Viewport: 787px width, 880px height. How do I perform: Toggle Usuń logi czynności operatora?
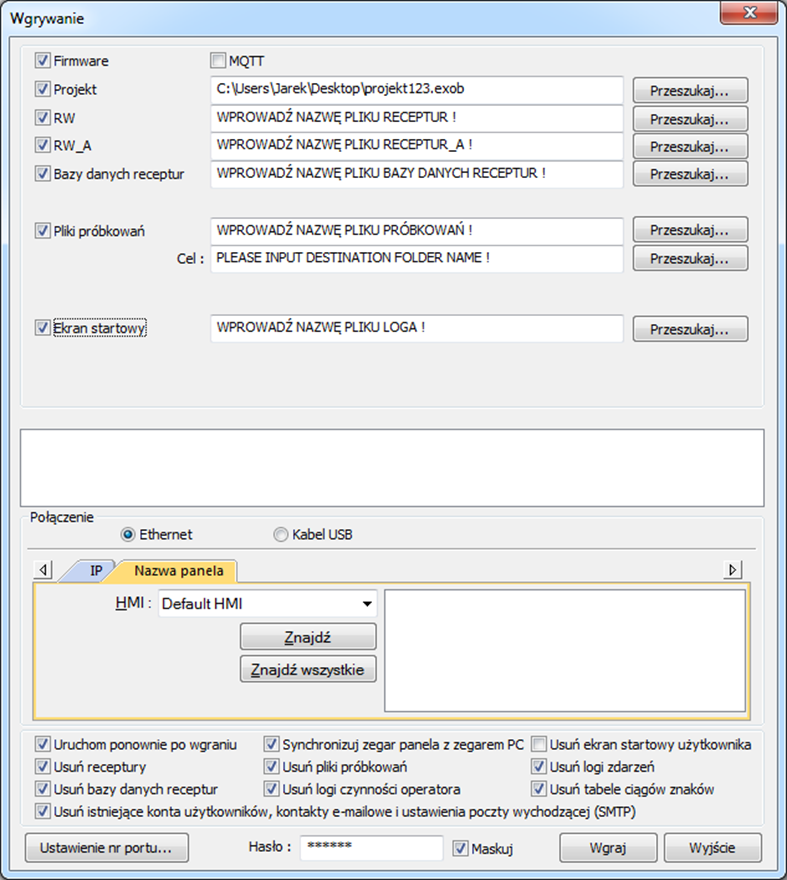[x=272, y=789]
